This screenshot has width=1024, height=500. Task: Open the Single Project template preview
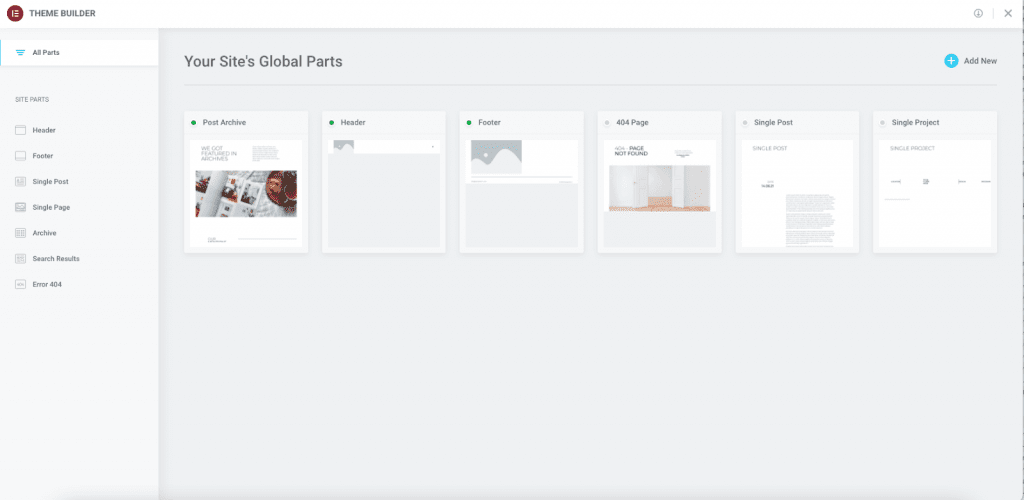coord(935,193)
